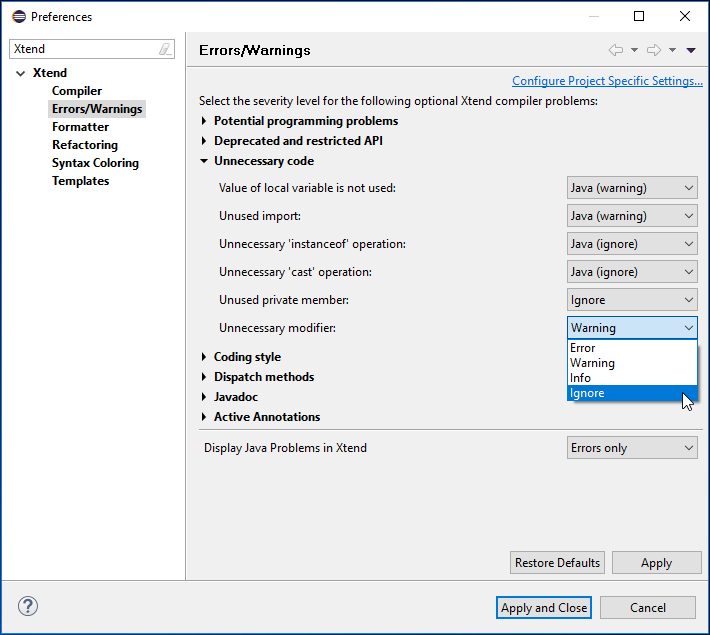The width and height of the screenshot is (710, 635).
Task: Expand Potential programming problems section
Action: click(x=204, y=121)
